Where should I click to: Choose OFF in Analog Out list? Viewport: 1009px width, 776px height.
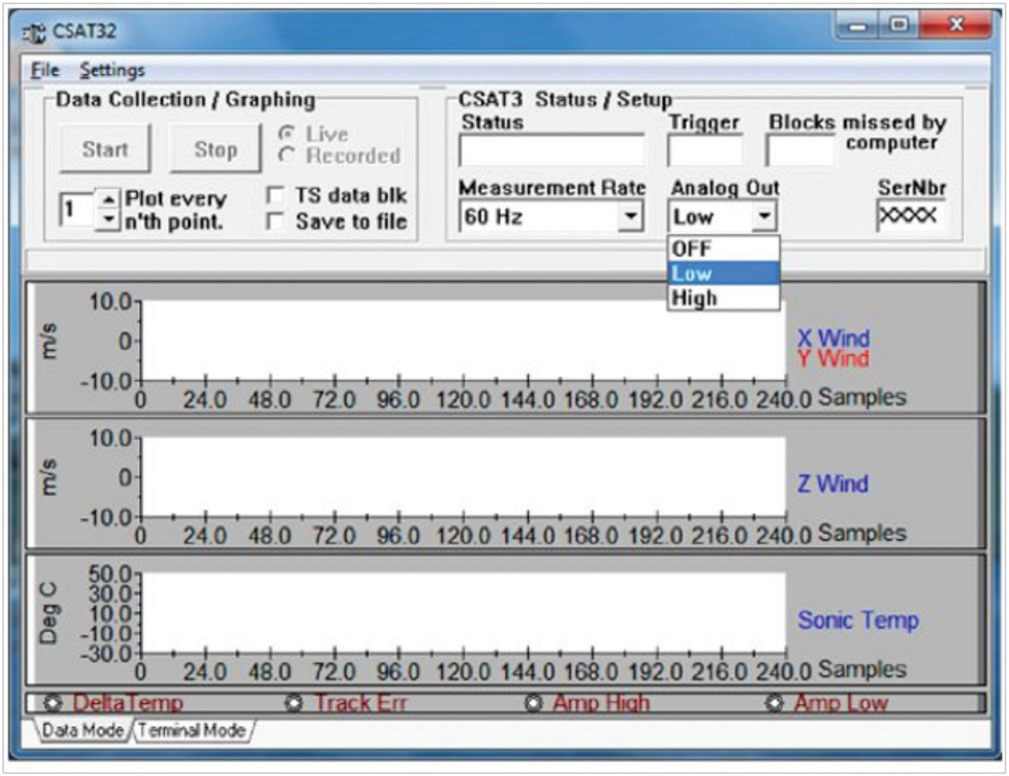click(724, 248)
